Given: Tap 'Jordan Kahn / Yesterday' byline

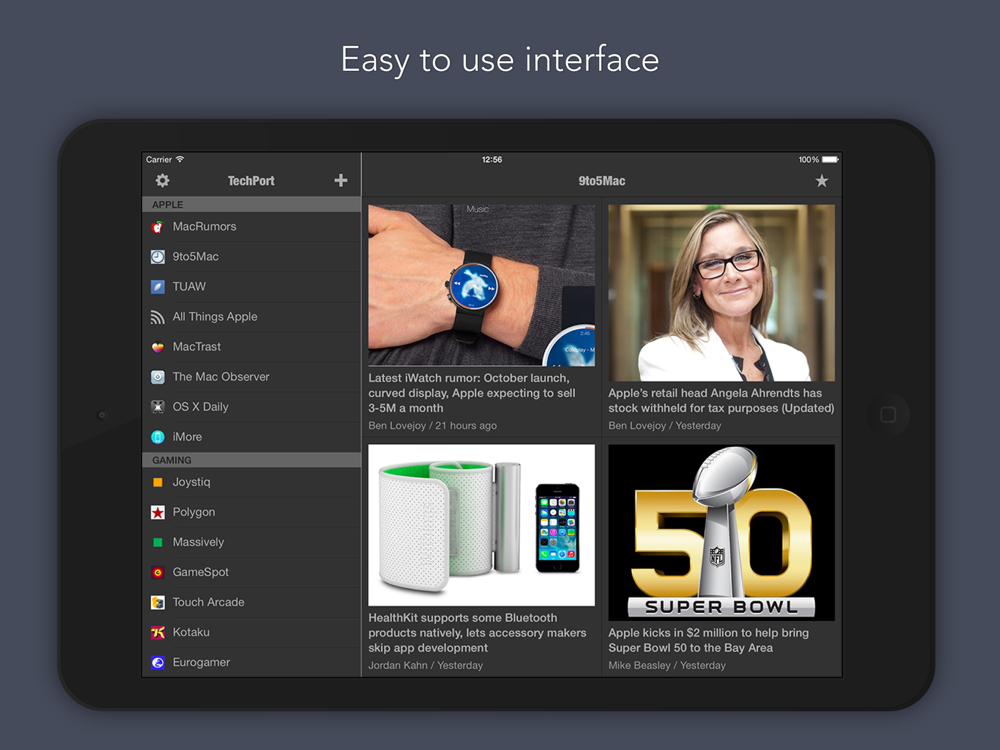Looking at the screenshot, I should coord(425,665).
